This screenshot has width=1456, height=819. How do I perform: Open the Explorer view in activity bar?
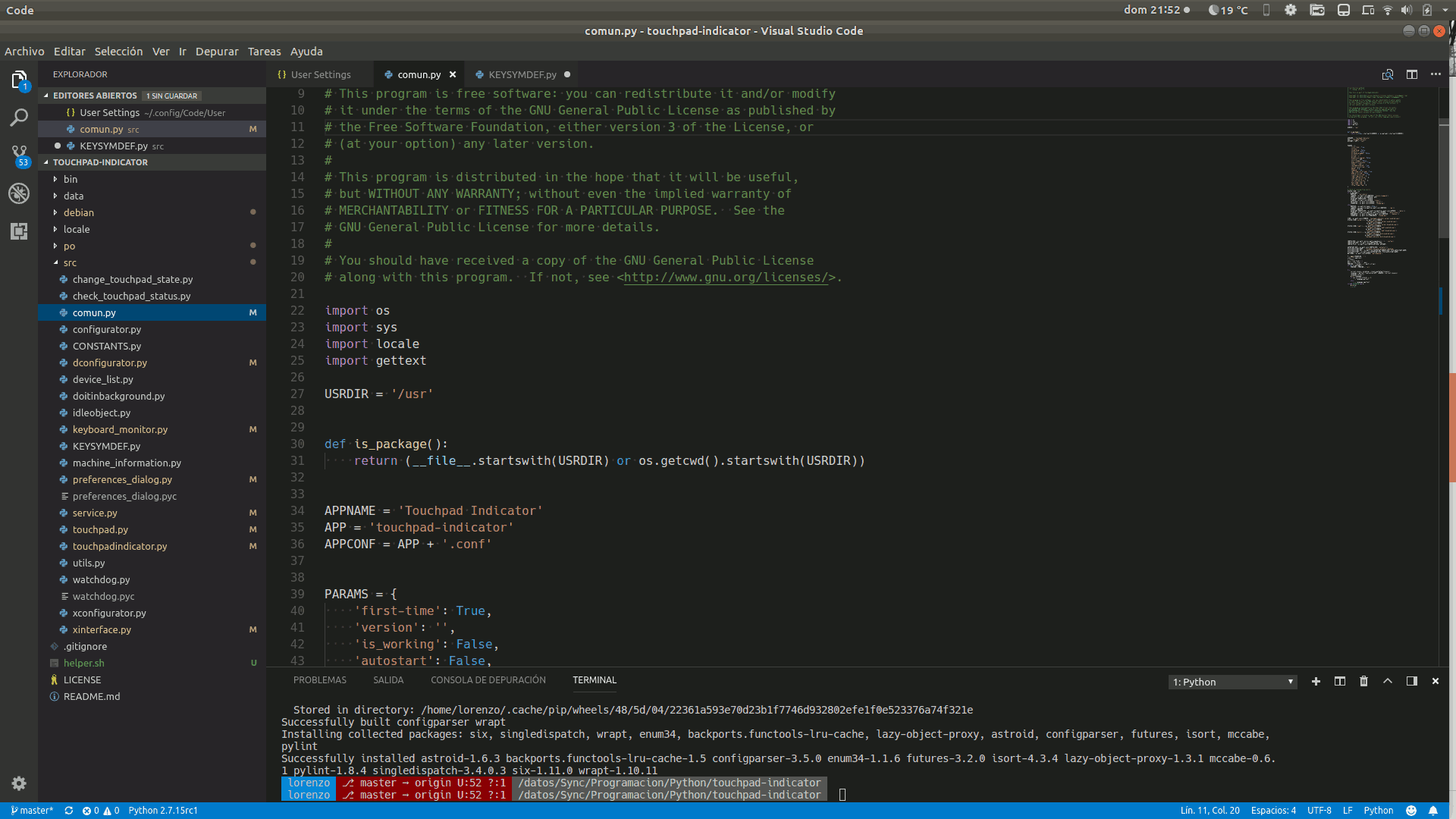click(19, 80)
